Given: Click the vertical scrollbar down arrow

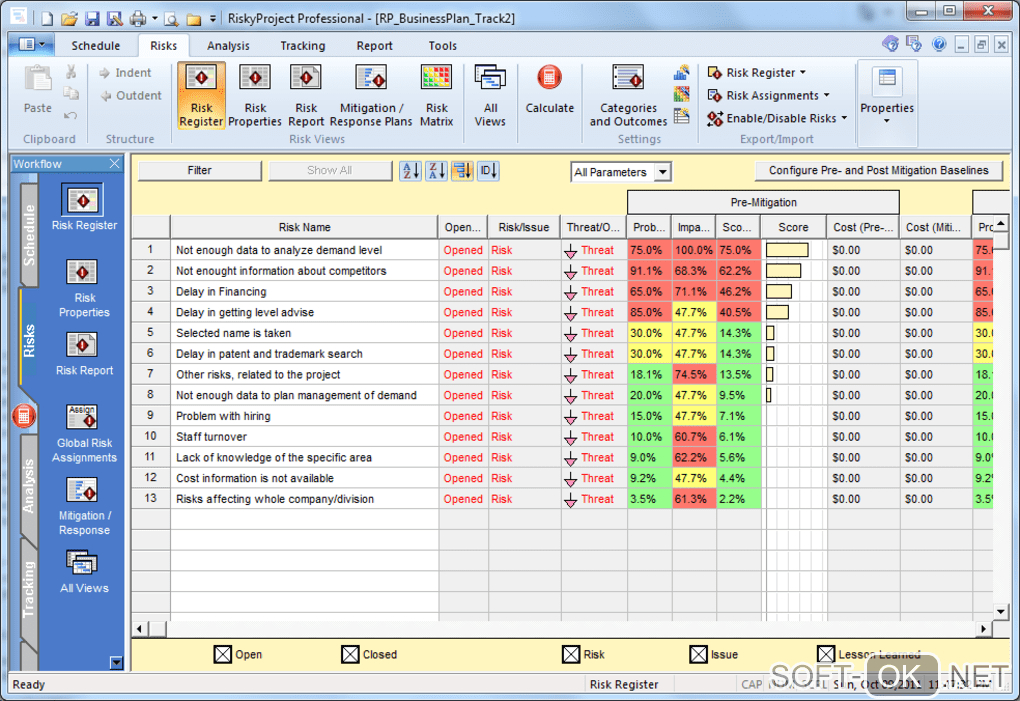Looking at the screenshot, I should point(1000,611).
